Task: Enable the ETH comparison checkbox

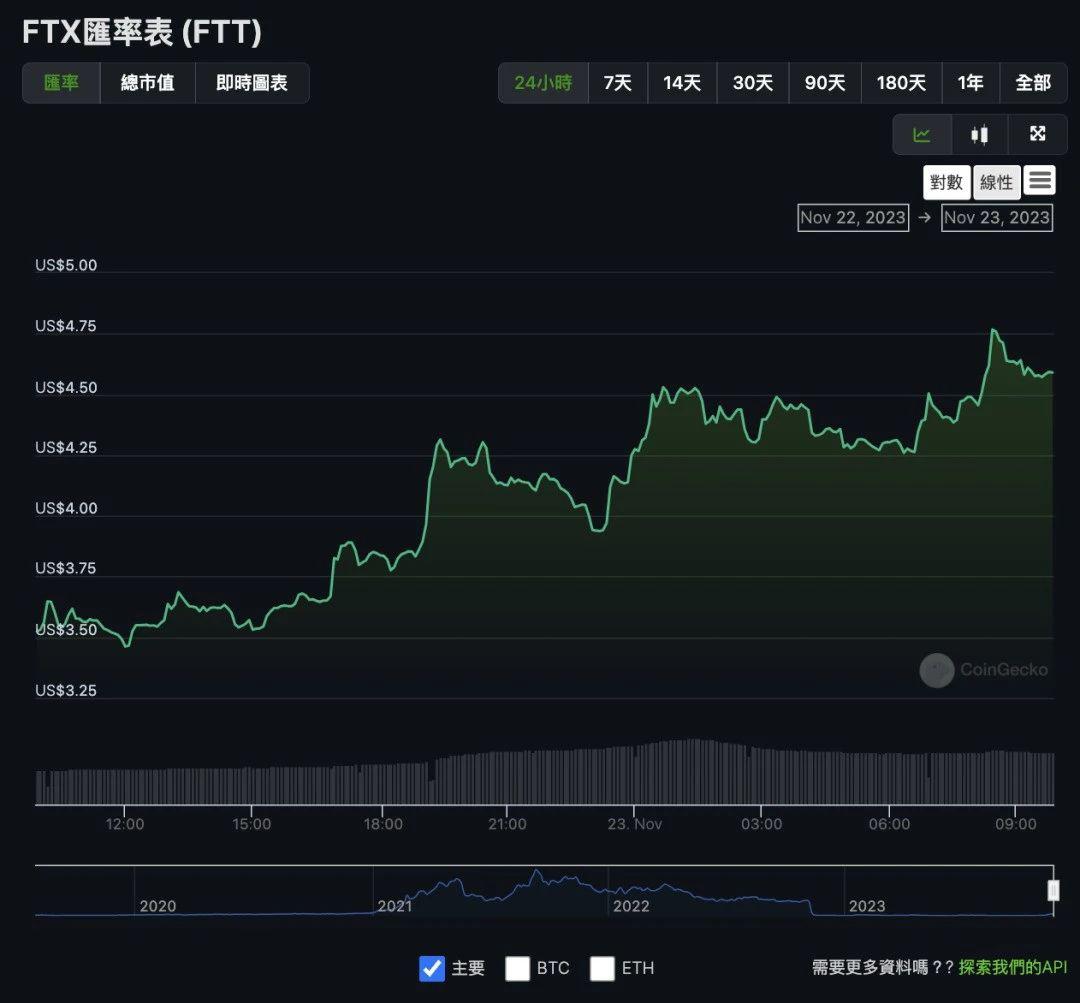Action: pyautogui.click(x=603, y=968)
